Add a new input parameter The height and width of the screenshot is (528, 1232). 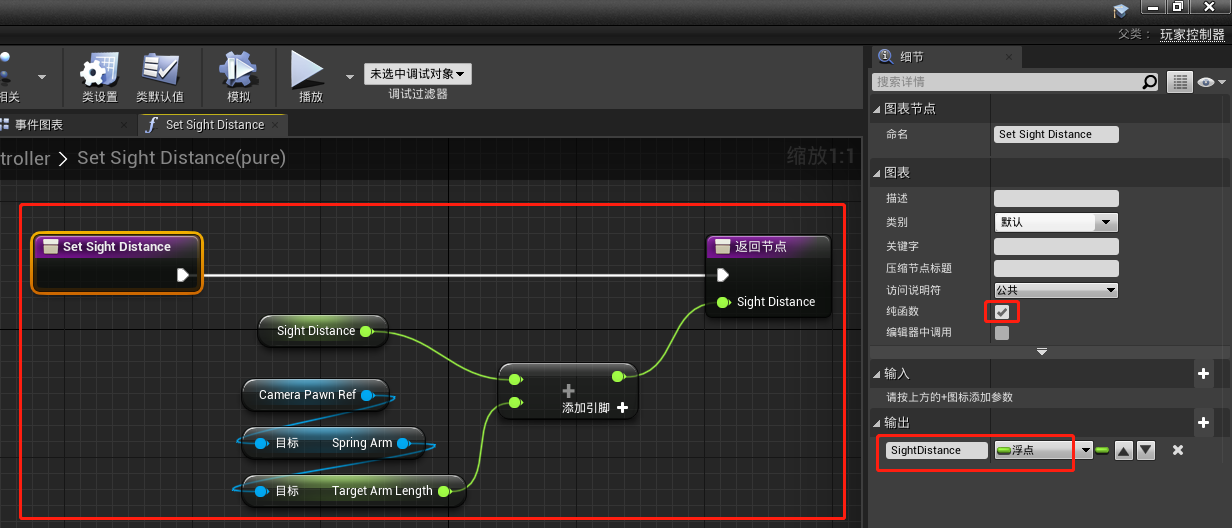click(1203, 373)
